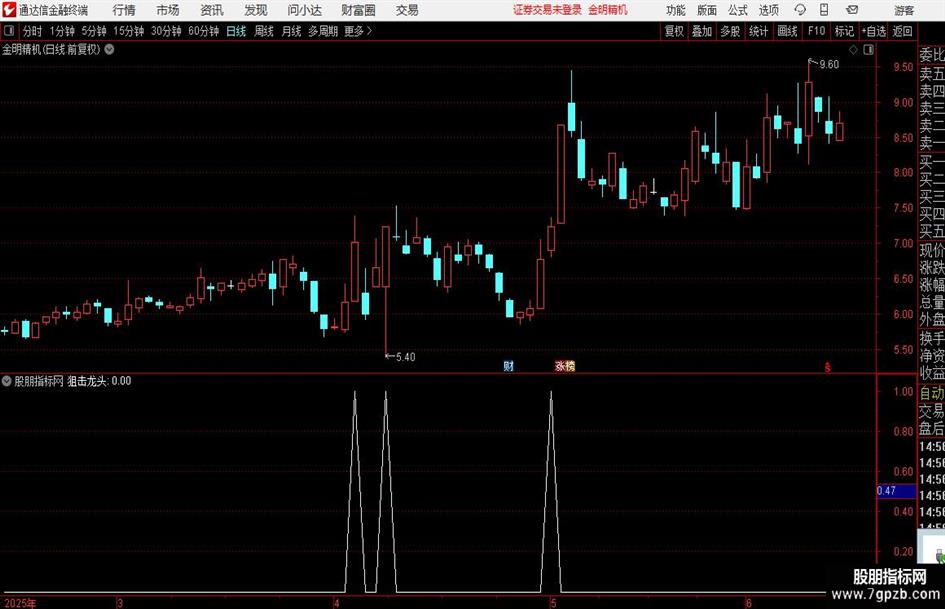Click the 自动 label in right panel
Screen dimensions: 945x609
tap(932, 393)
